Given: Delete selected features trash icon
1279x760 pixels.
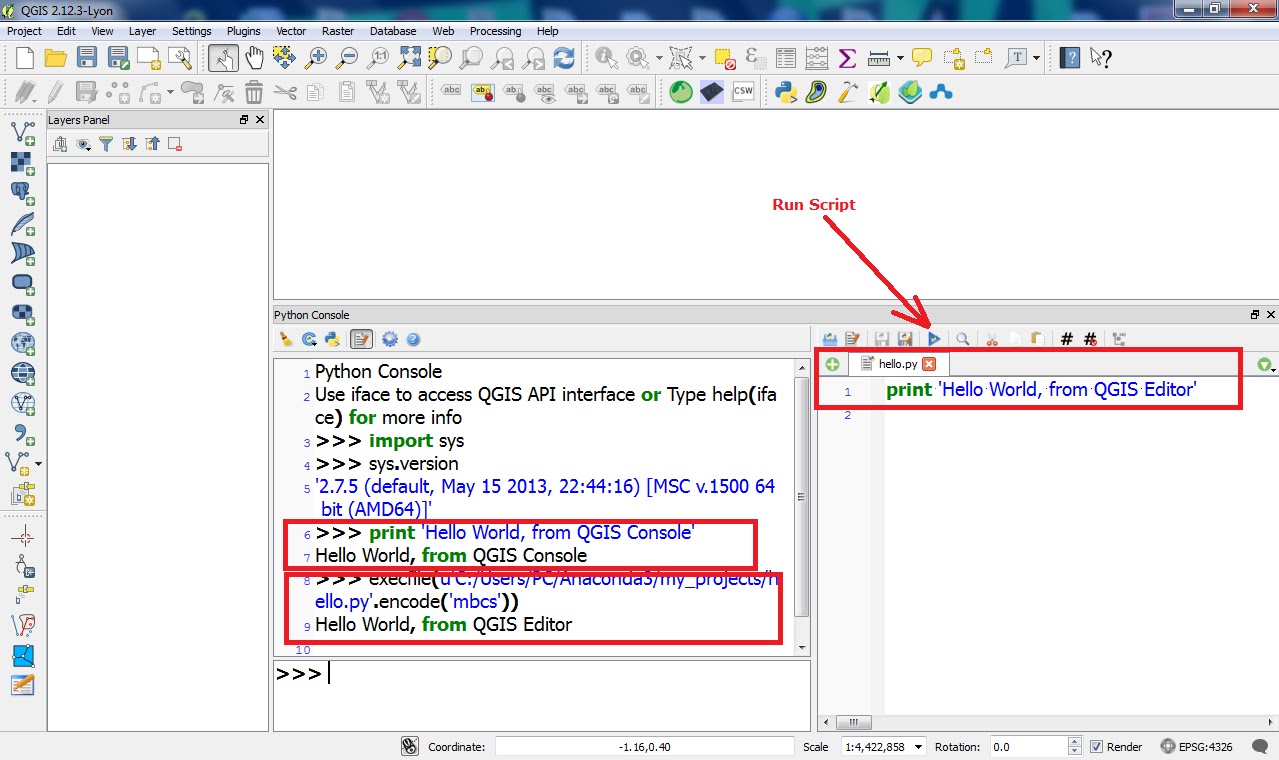Looking at the screenshot, I should [254, 93].
